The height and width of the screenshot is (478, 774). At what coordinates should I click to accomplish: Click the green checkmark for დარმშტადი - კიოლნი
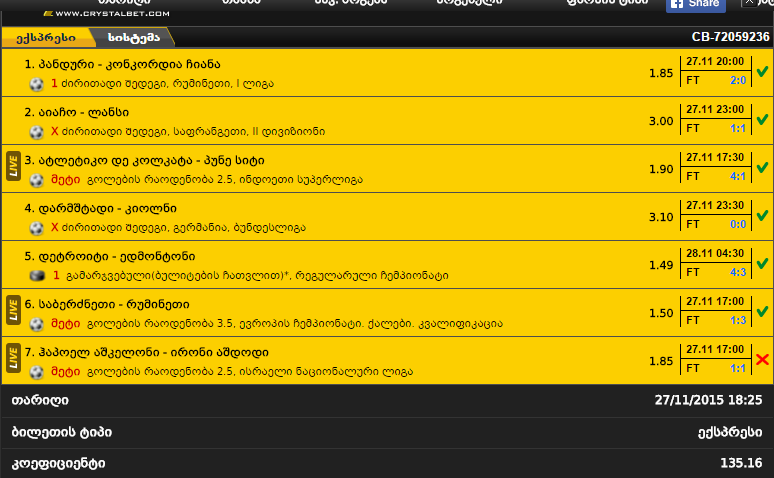762,215
